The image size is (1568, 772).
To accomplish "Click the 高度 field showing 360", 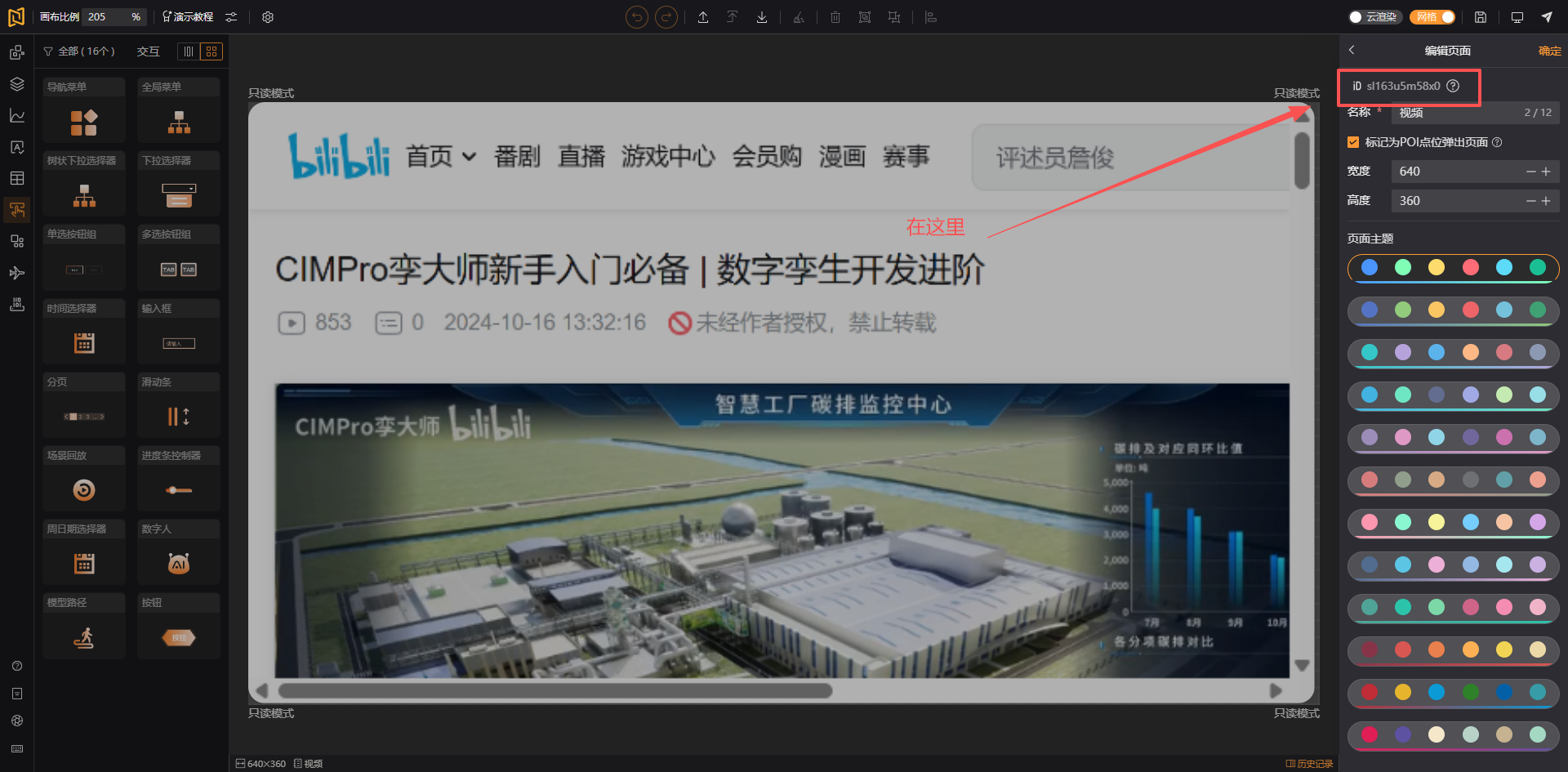I will pos(1475,201).
